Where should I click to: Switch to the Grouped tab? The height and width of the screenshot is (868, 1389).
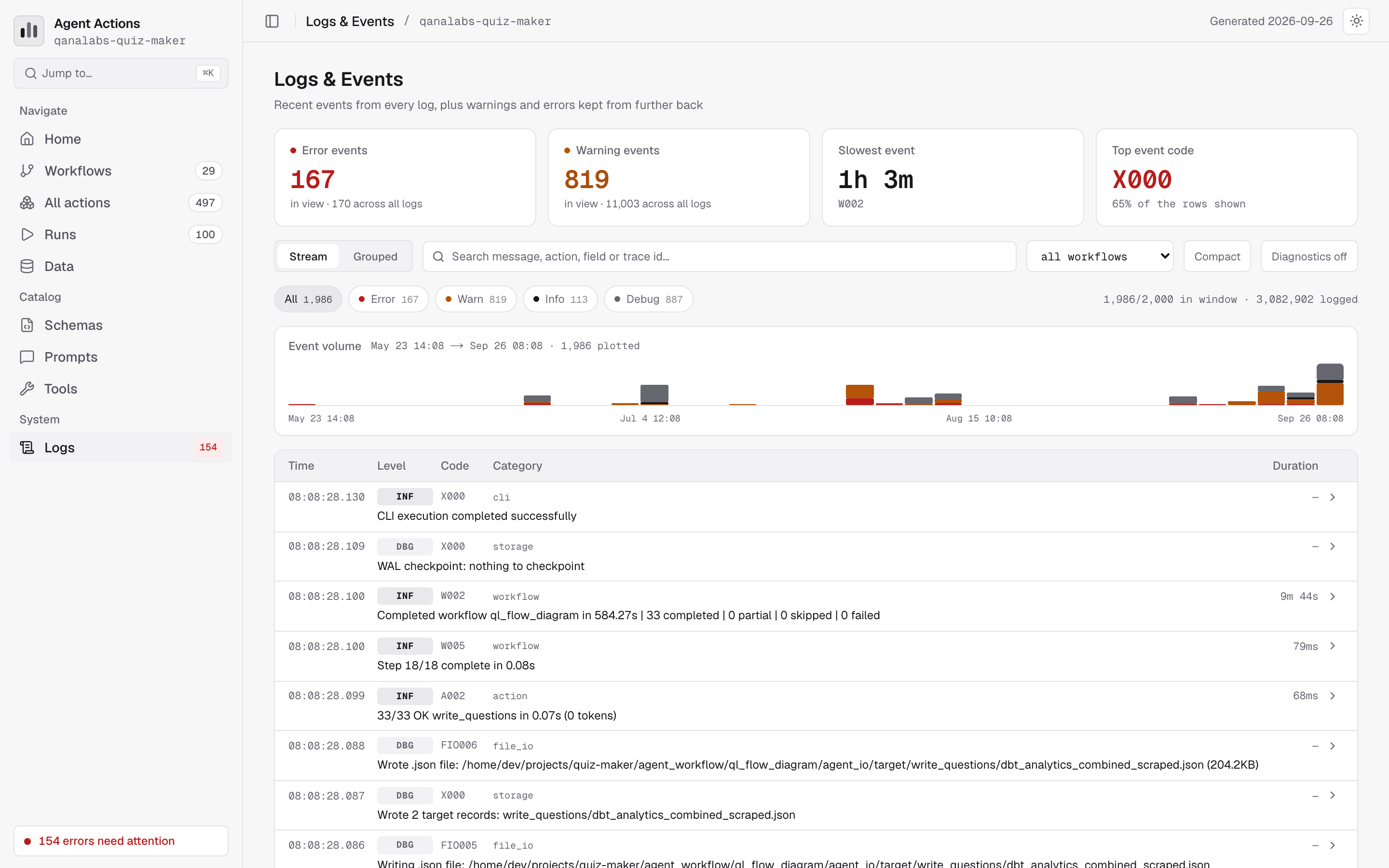click(x=375, y=257)
